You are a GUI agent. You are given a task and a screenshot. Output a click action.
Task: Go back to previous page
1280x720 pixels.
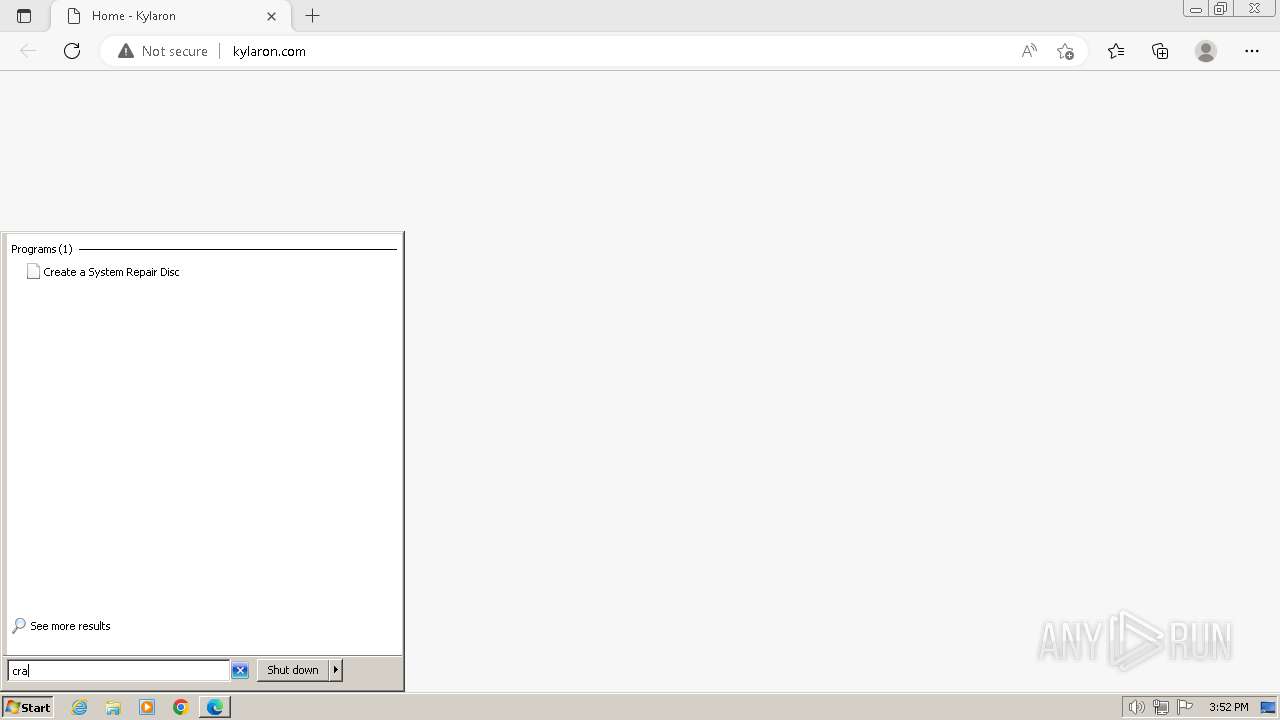coord(28,51)
